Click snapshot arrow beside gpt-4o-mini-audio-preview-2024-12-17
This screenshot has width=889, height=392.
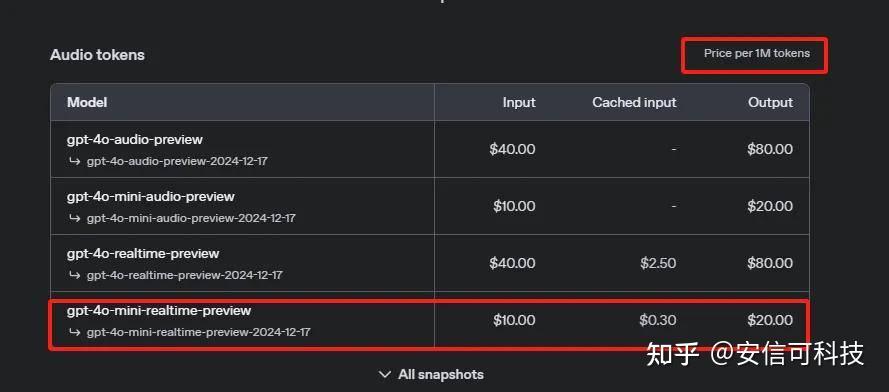pos(74,218)
